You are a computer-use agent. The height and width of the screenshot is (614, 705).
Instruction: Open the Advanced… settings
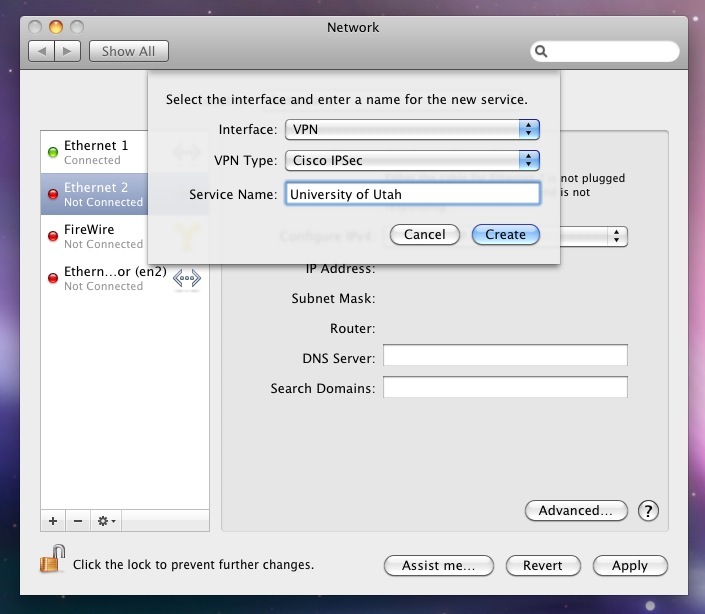coord(576,511)
